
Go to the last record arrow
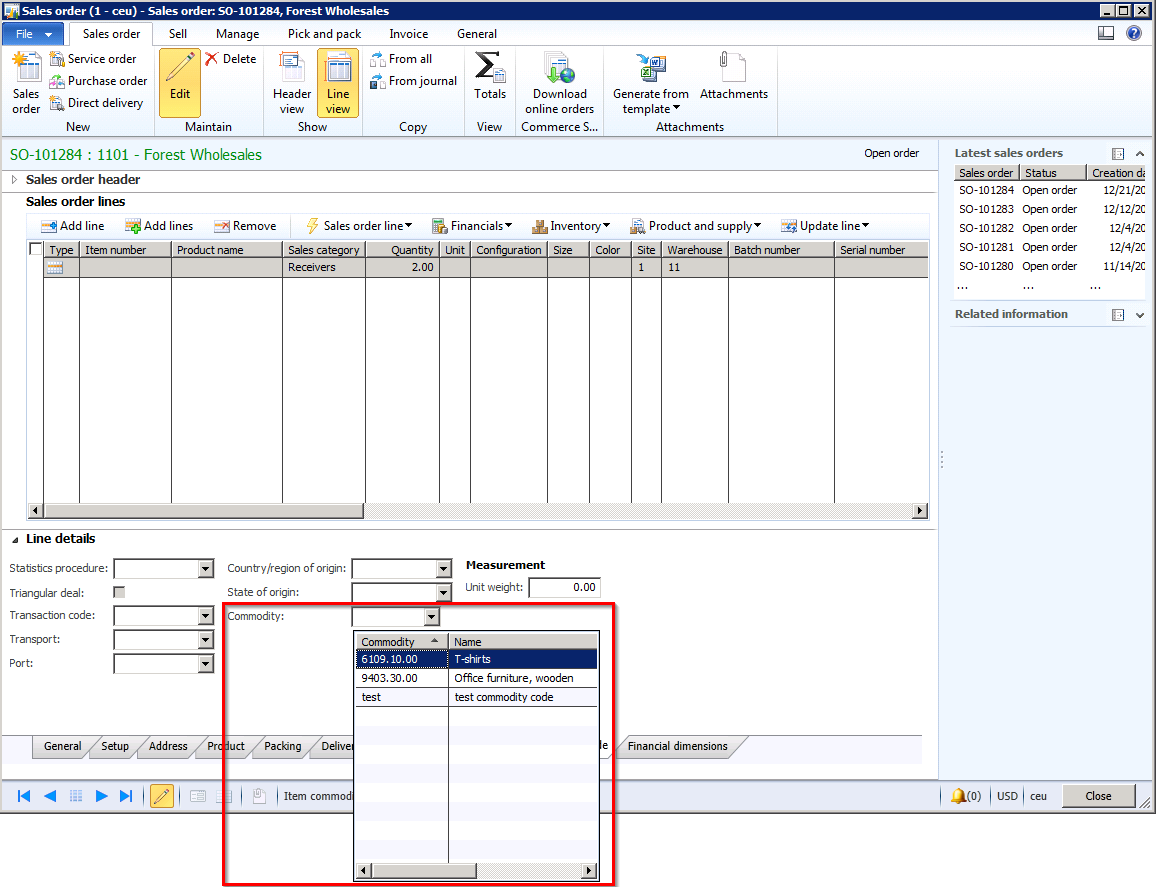point(126,796)
